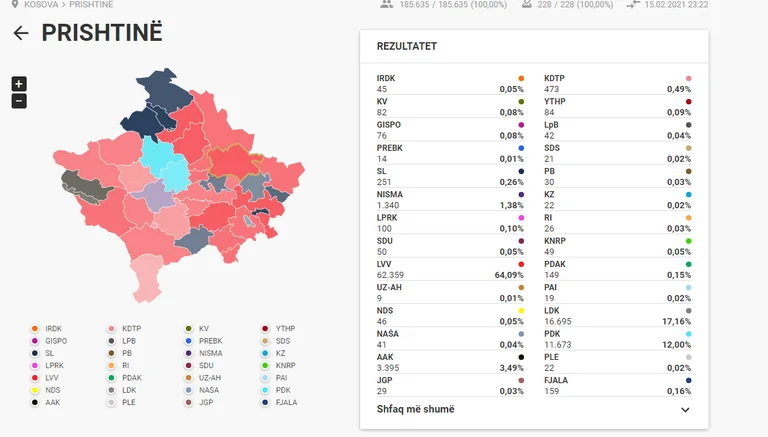Select the KDTP legend salmon dot

click(x=112, y=329)
